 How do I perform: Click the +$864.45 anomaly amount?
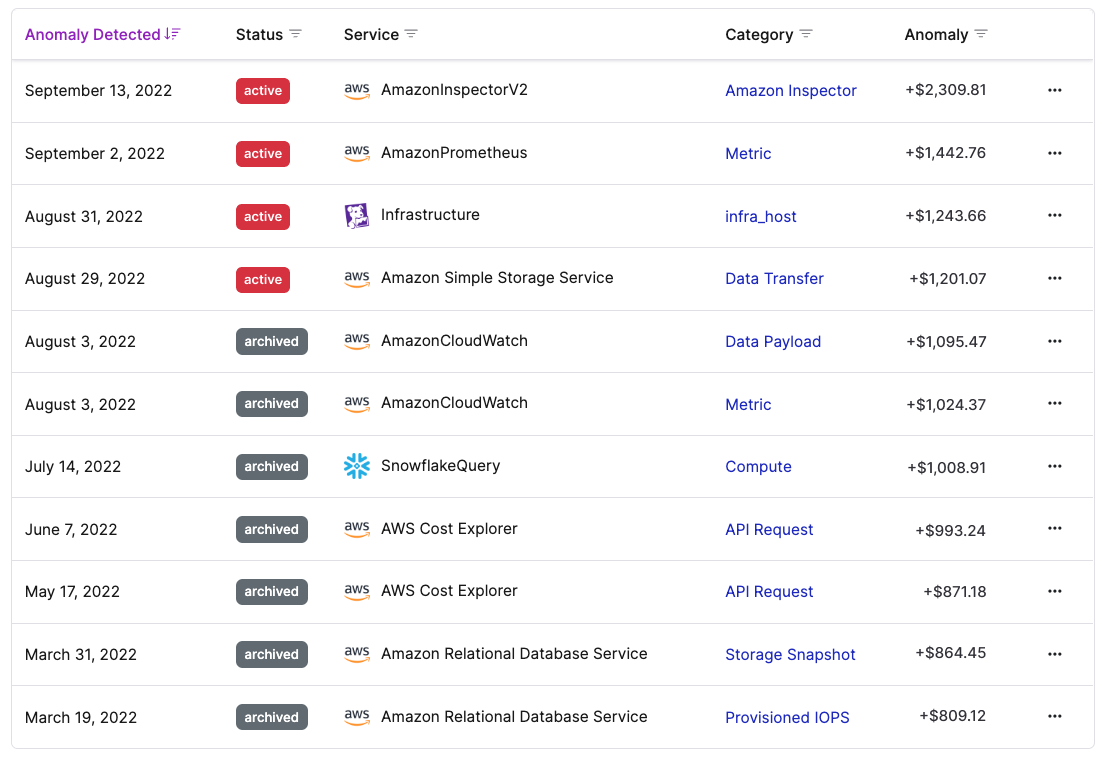pos(951,653)
